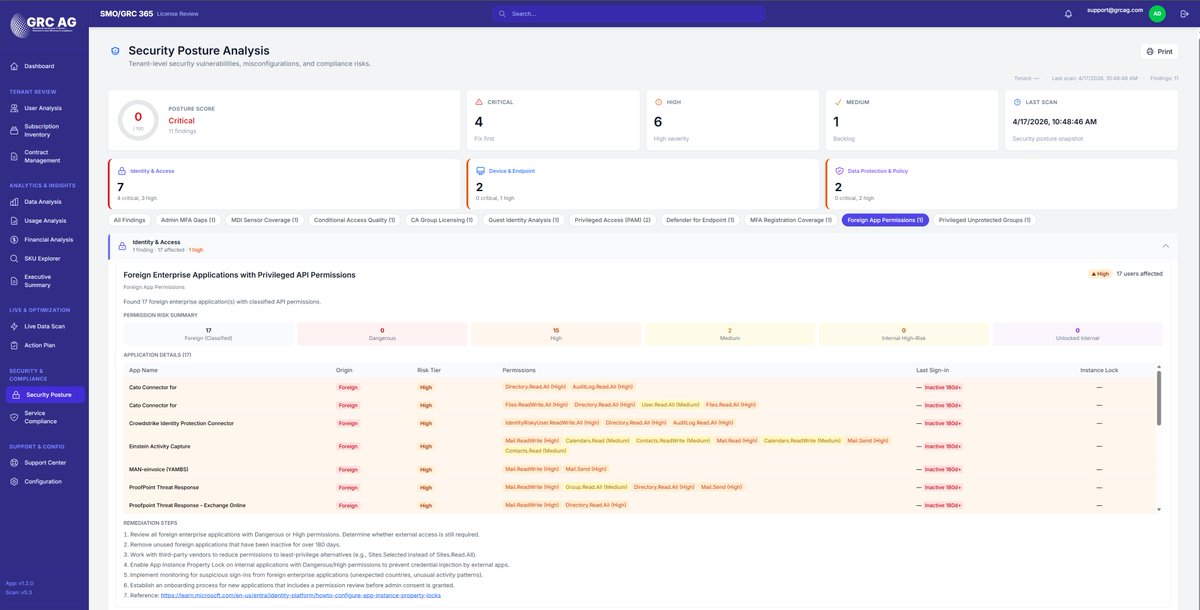Start a Live Data Scan
Screen dimensions: 1200x610
pyautogui.click(x=45, y=327)
